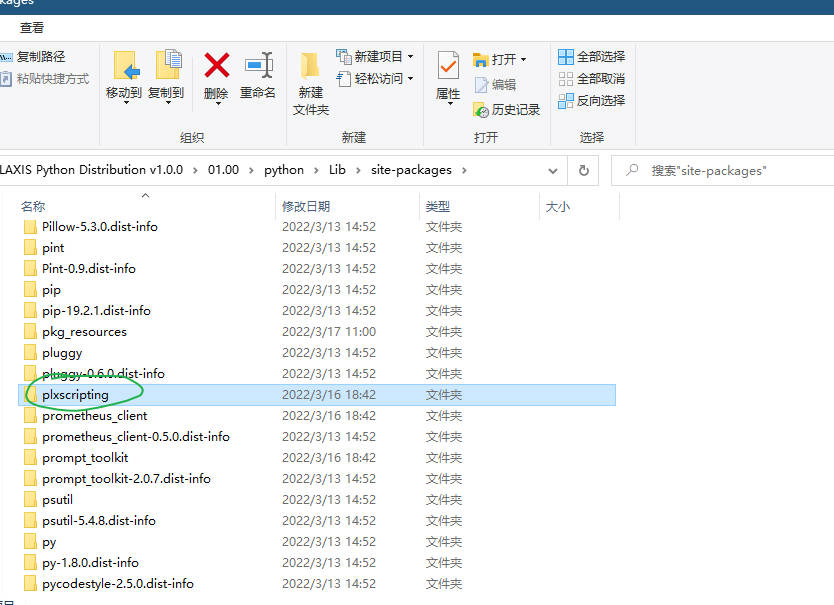Open History (历史记录)
834x605 pixels.
coord(506,110)
